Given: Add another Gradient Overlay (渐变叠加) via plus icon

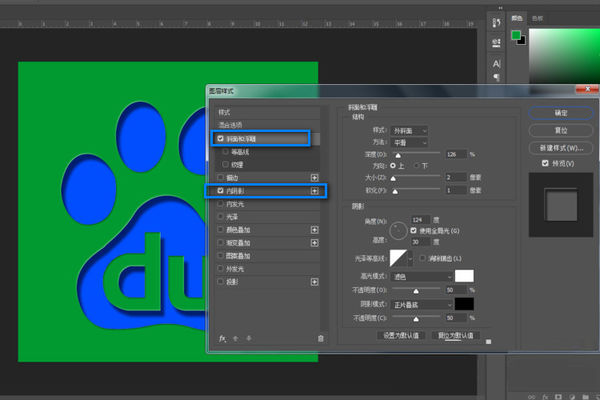Looking at the screenshot, I should 315,243.
